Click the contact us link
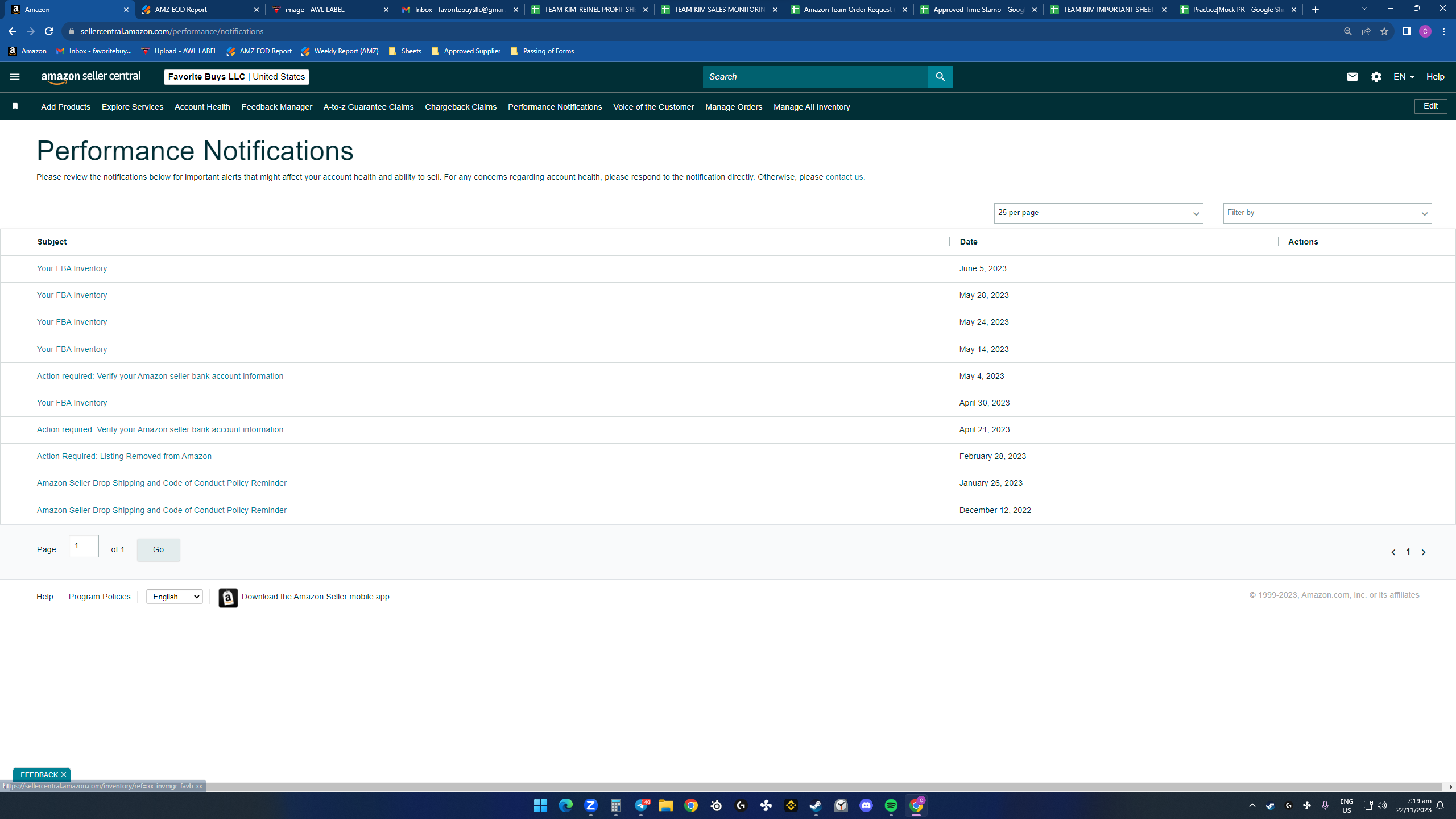Screen dimensions: 1456x819 click(x=844, y=177)
